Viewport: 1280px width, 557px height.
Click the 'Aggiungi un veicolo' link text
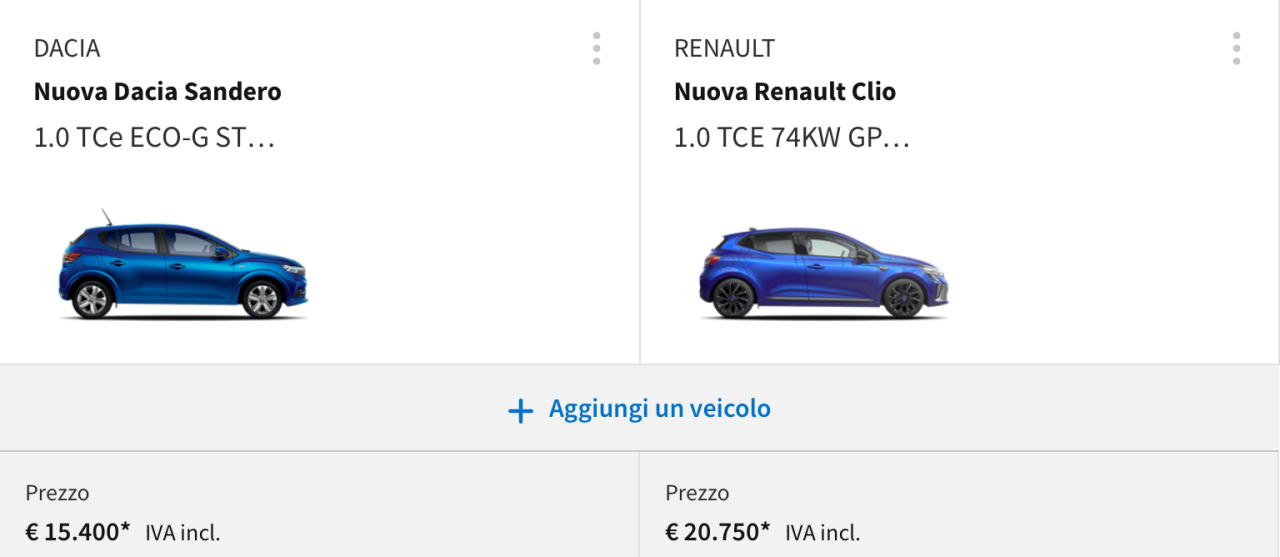pos(659,409)
